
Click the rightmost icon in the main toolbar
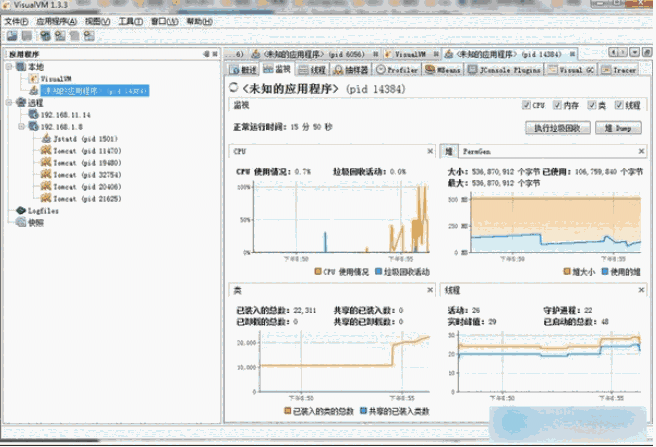(x=89, y=36)
